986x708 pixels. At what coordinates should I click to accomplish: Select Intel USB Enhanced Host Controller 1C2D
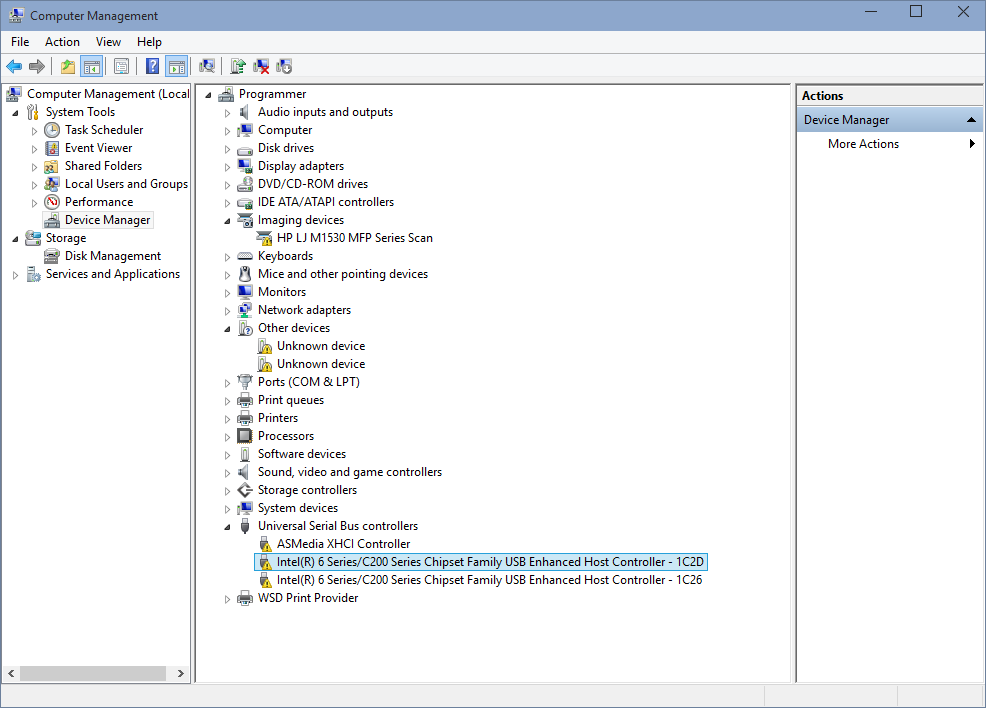tap(490, 562)
